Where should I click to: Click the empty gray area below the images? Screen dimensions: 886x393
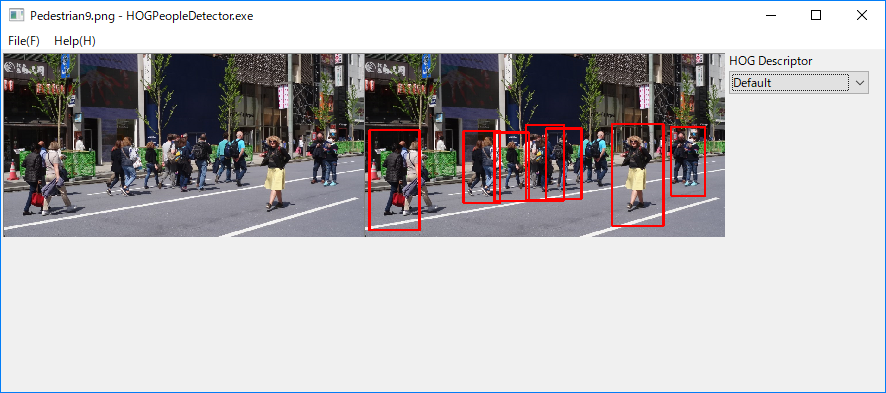[x=362, y=313]
